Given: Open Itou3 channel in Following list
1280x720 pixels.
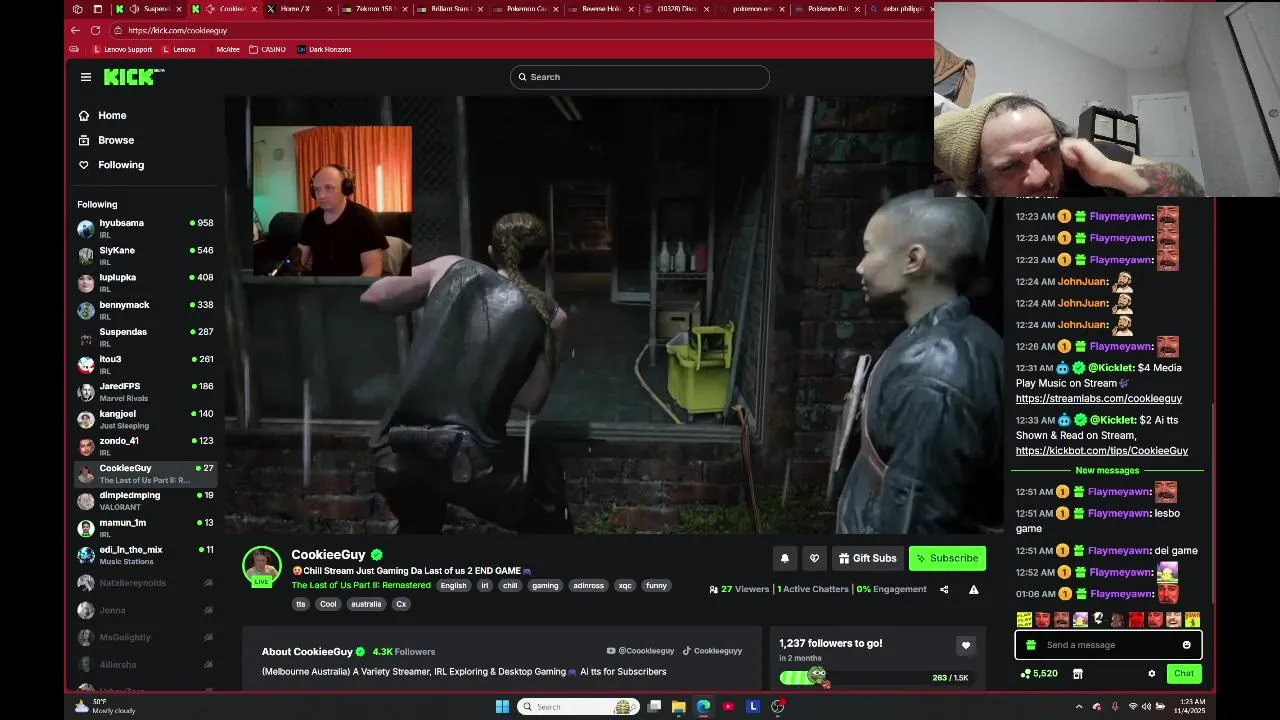Looking at the screenshot, I should click(146, 364).
